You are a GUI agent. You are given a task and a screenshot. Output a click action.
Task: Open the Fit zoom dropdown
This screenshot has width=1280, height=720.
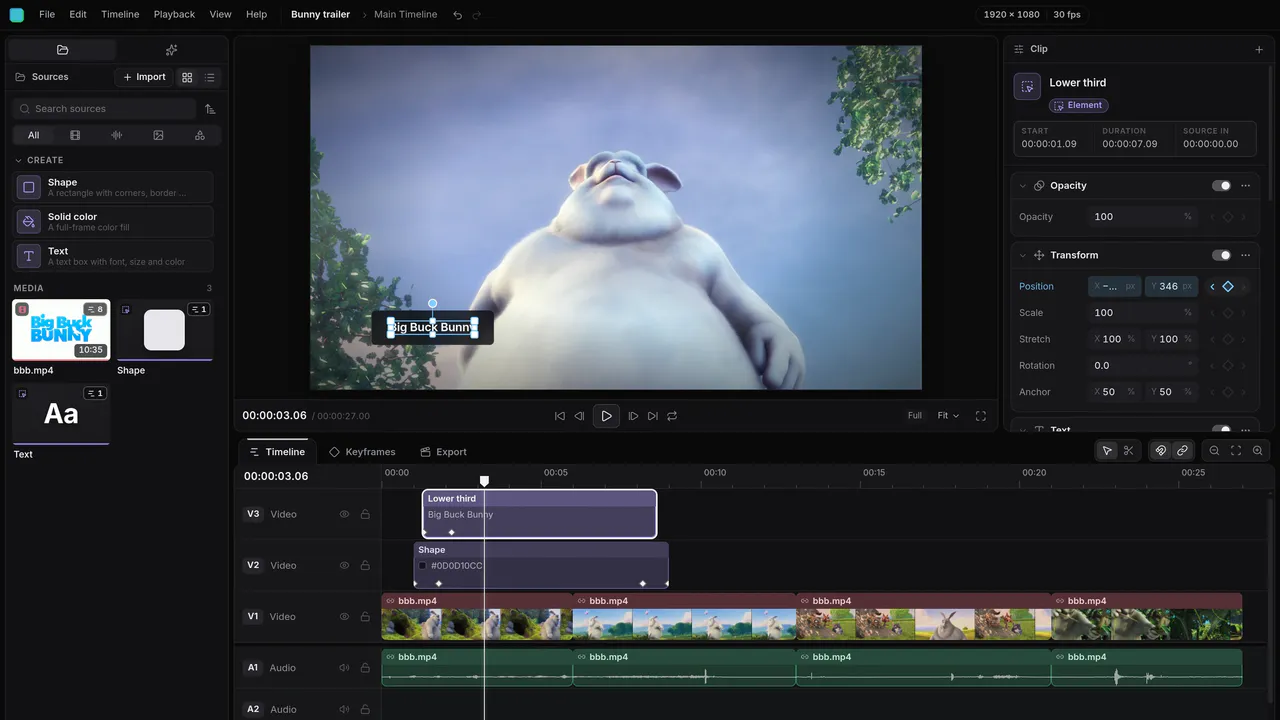point(948,416)
